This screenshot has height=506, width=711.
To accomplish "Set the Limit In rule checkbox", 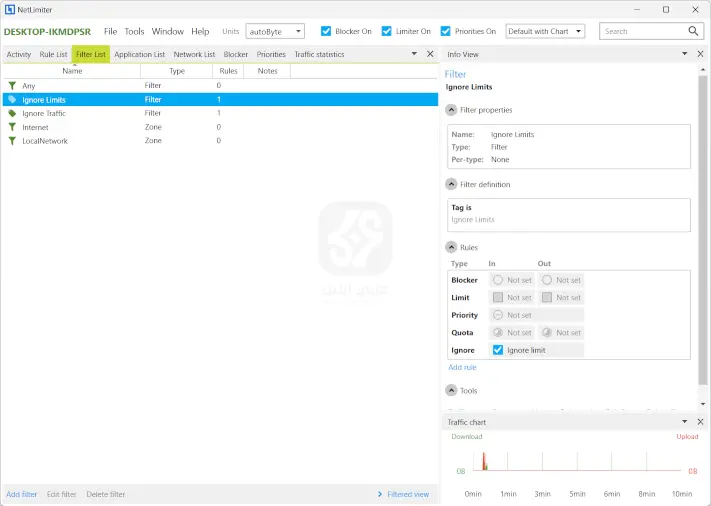I will [x=498, y=297].
